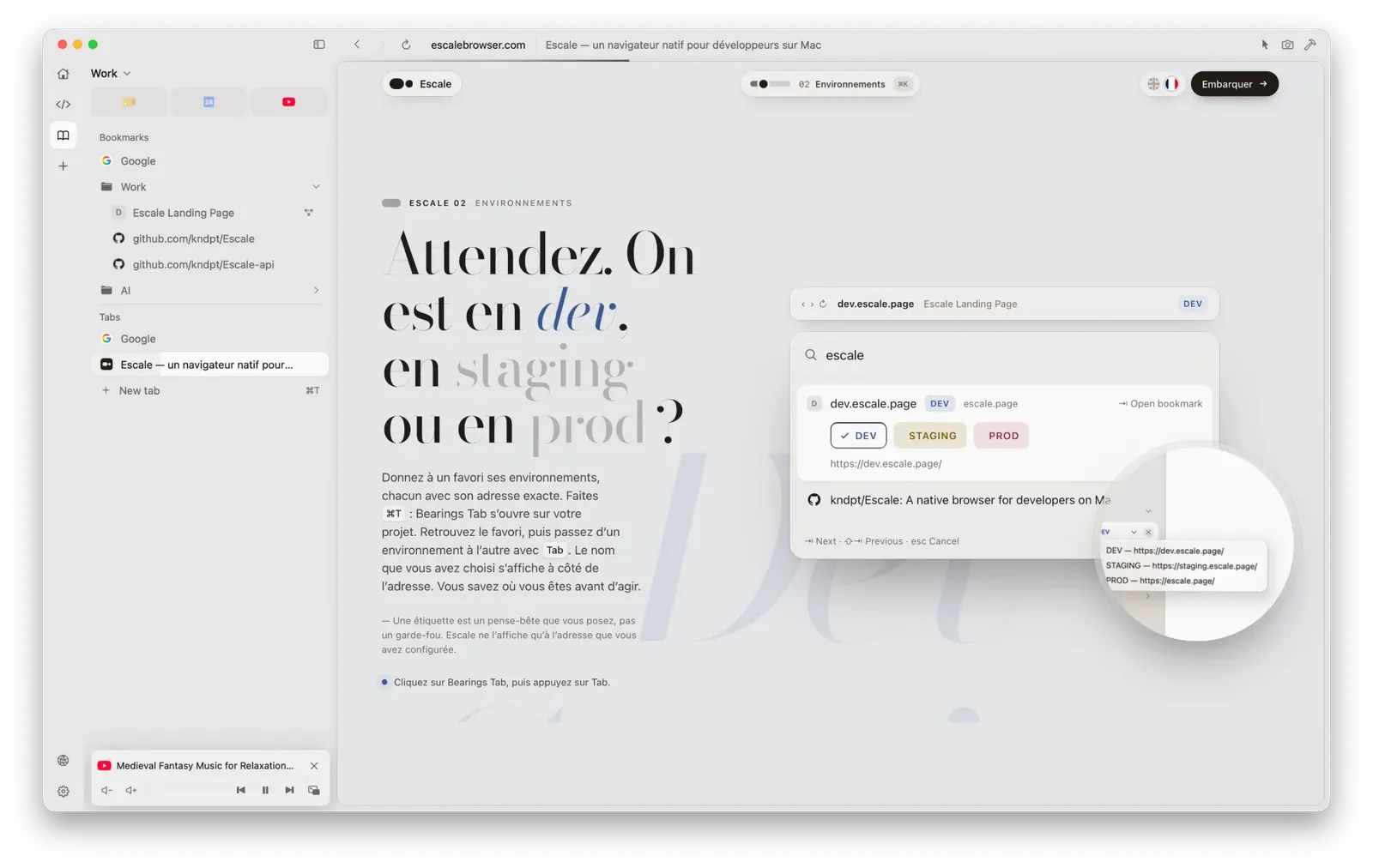Screen dimensions: 1373x868
Task: Open settings with the gear icon
Action: pos(63,792)
